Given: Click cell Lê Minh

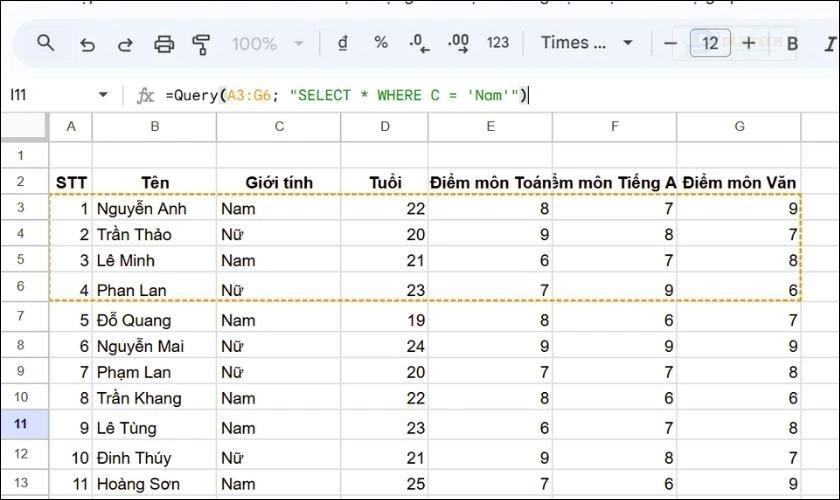Looking at the screenshot, I should pyautogui.click(x=154, y=260).
